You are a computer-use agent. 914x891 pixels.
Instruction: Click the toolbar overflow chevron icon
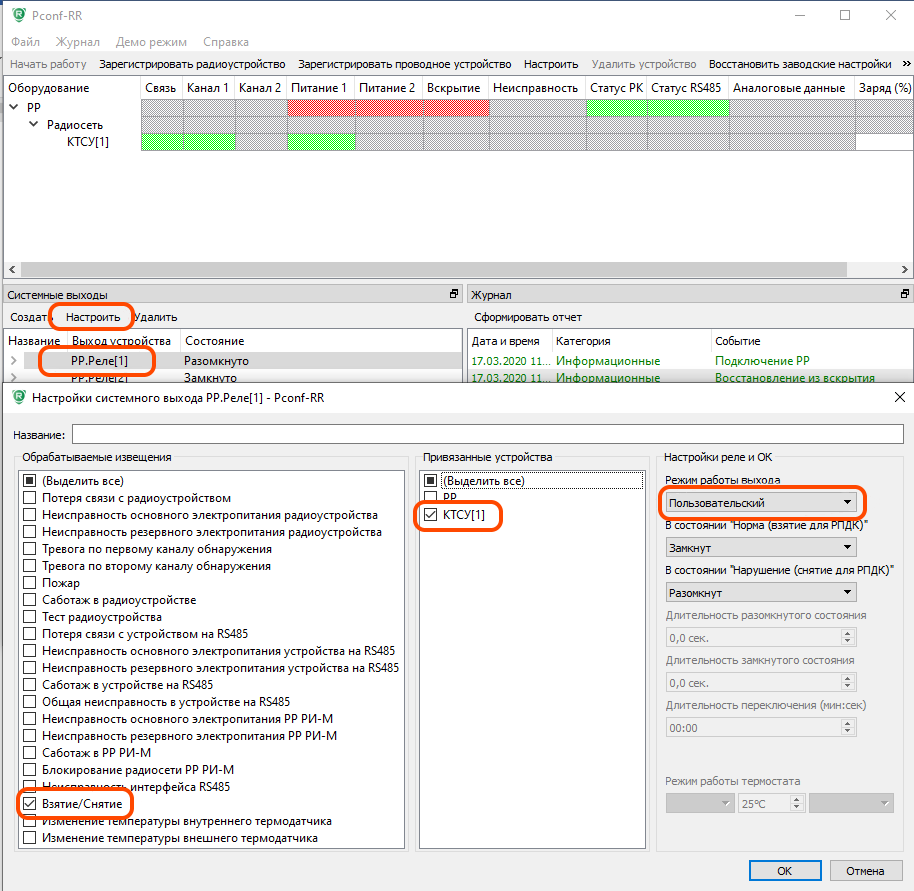coord(906,64)
